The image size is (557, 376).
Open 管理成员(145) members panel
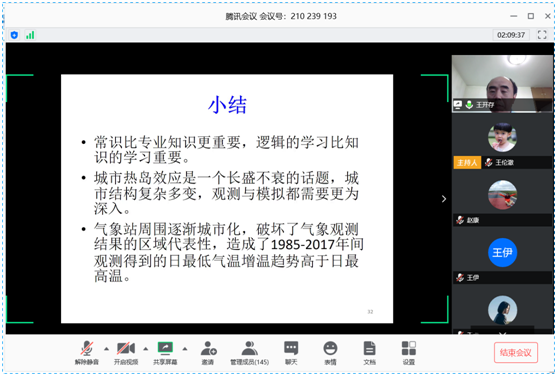point(250,352)
